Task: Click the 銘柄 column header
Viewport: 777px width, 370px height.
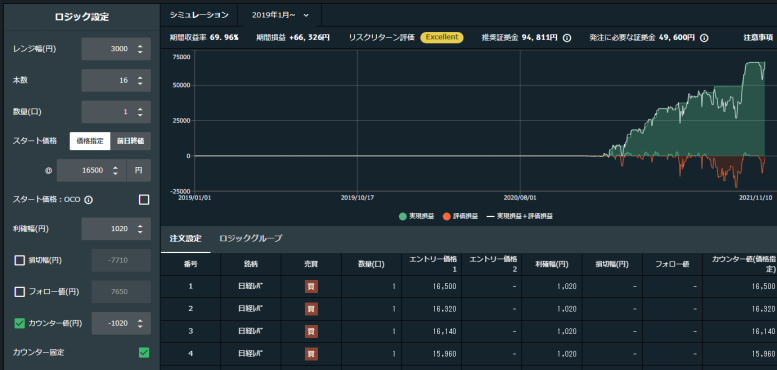Action: pyautogui.click(x=251, y=264)
